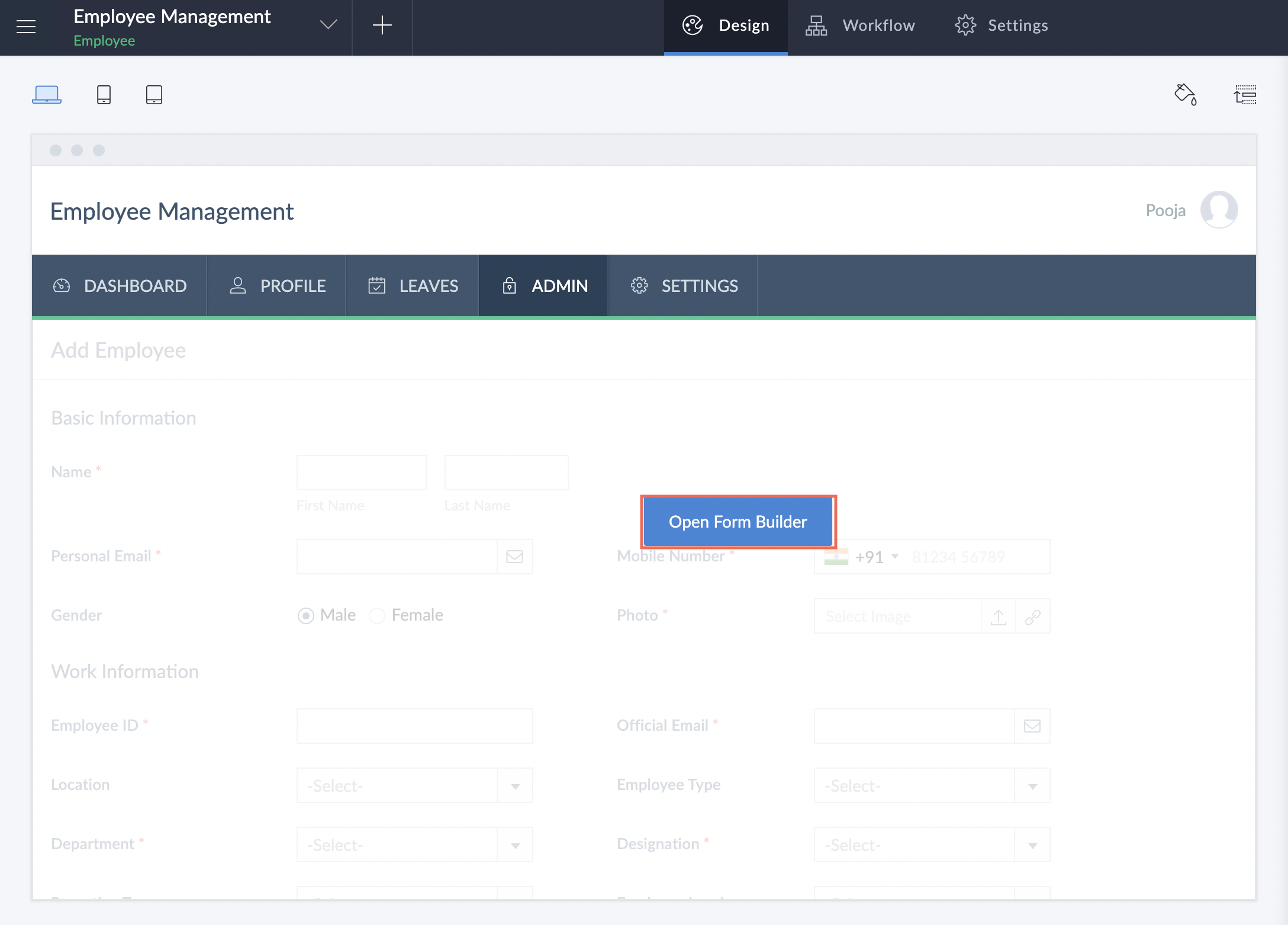Click Pooja's profile avatar
The image size is (1288, 925).
1219,210
